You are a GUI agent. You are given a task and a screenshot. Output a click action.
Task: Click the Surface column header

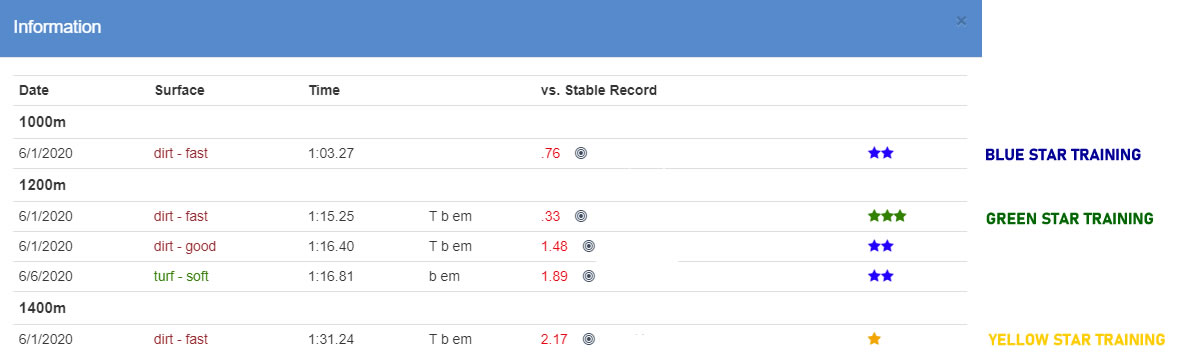179,90
